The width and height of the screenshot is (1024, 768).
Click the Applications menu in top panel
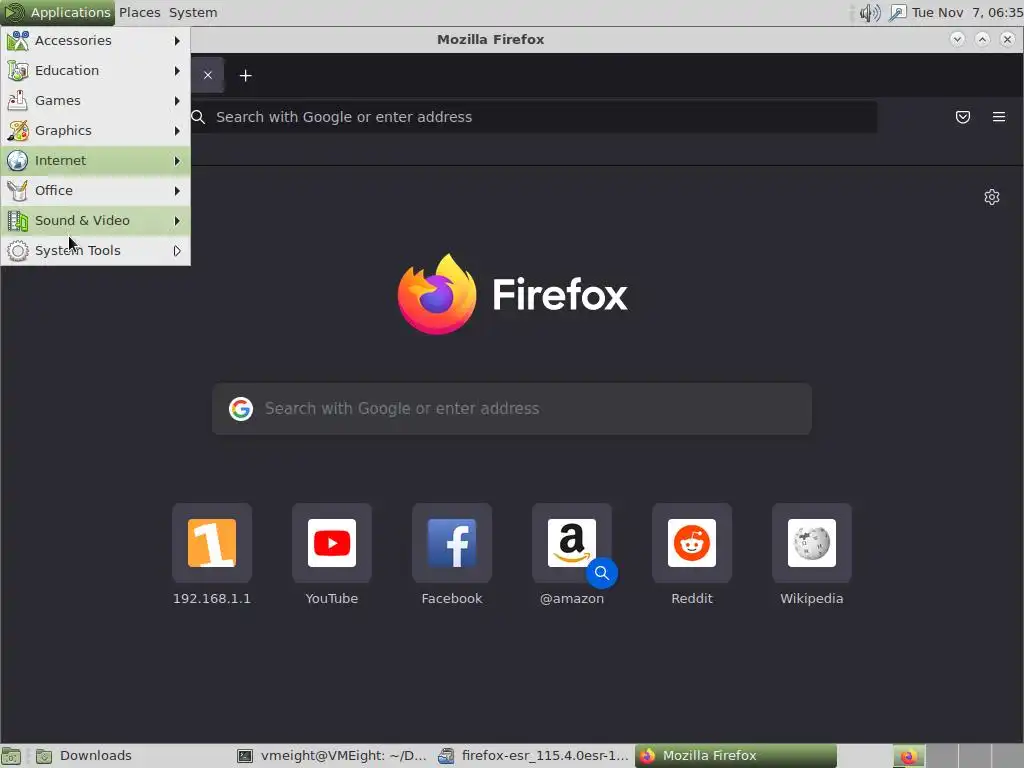pos(57,12)
